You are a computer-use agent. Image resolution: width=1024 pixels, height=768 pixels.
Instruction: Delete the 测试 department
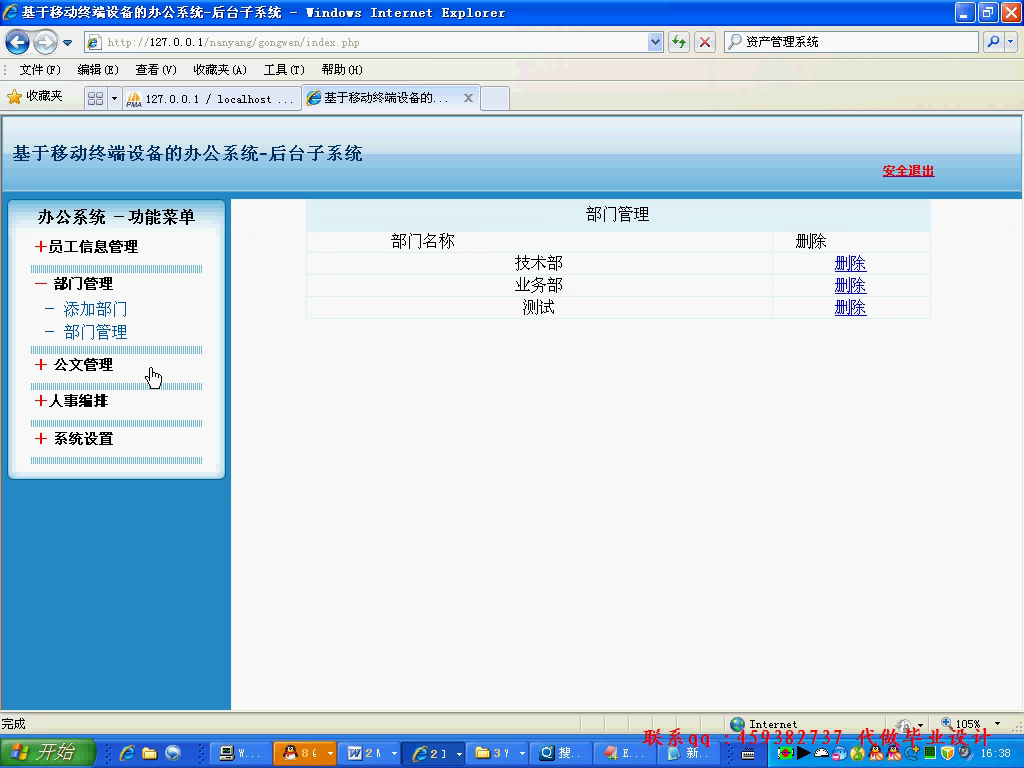click(850, 308)
